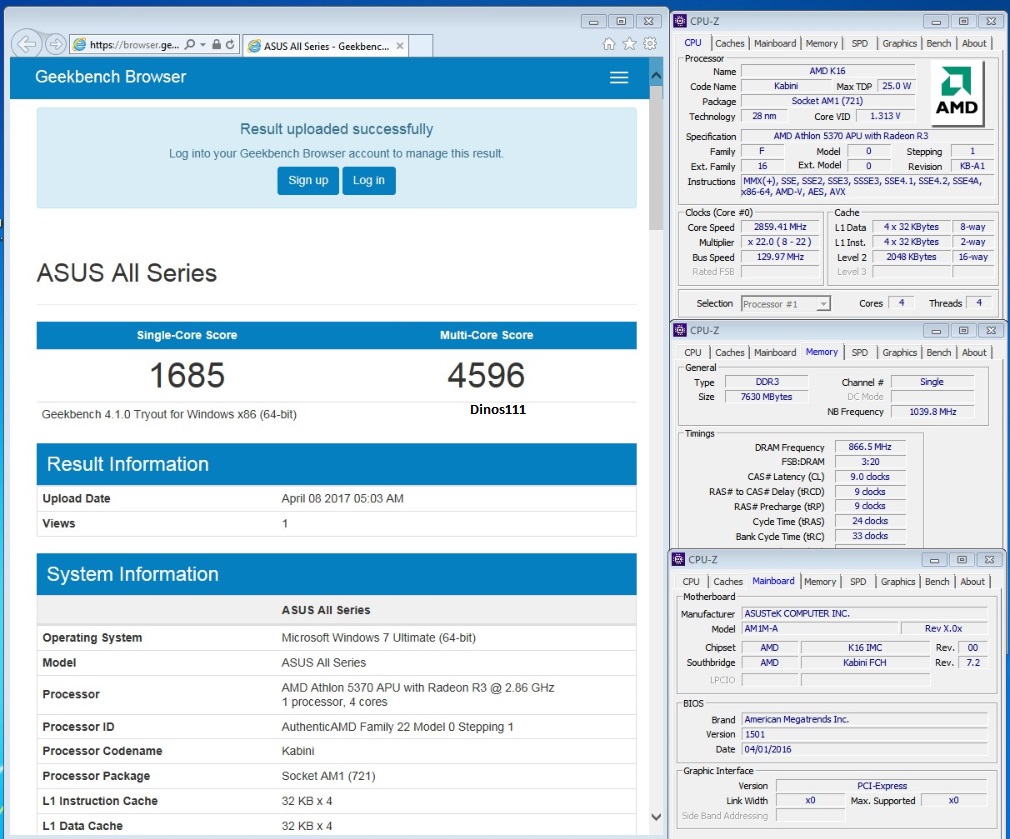1010x839 pixels.
Task: Open Graphics tab in top CPU-Z window
Action: pyautogui.click(x=899, y=43)
